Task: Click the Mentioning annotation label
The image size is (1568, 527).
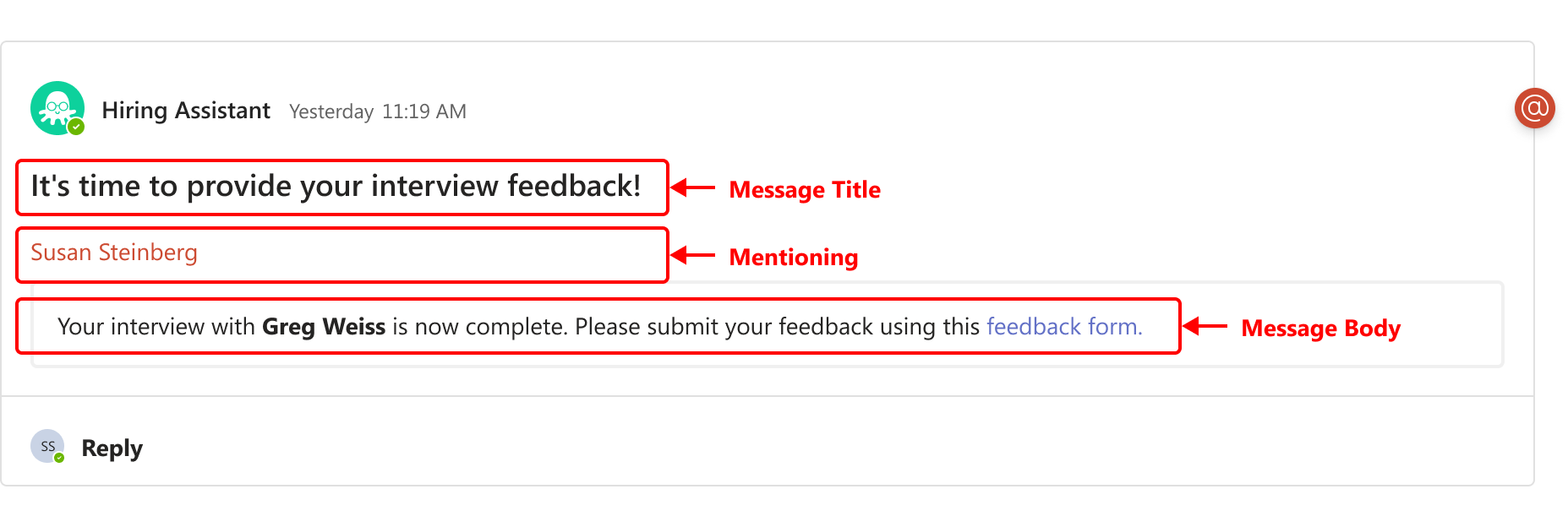Action: pyautogui.click(x=794, y=258)
